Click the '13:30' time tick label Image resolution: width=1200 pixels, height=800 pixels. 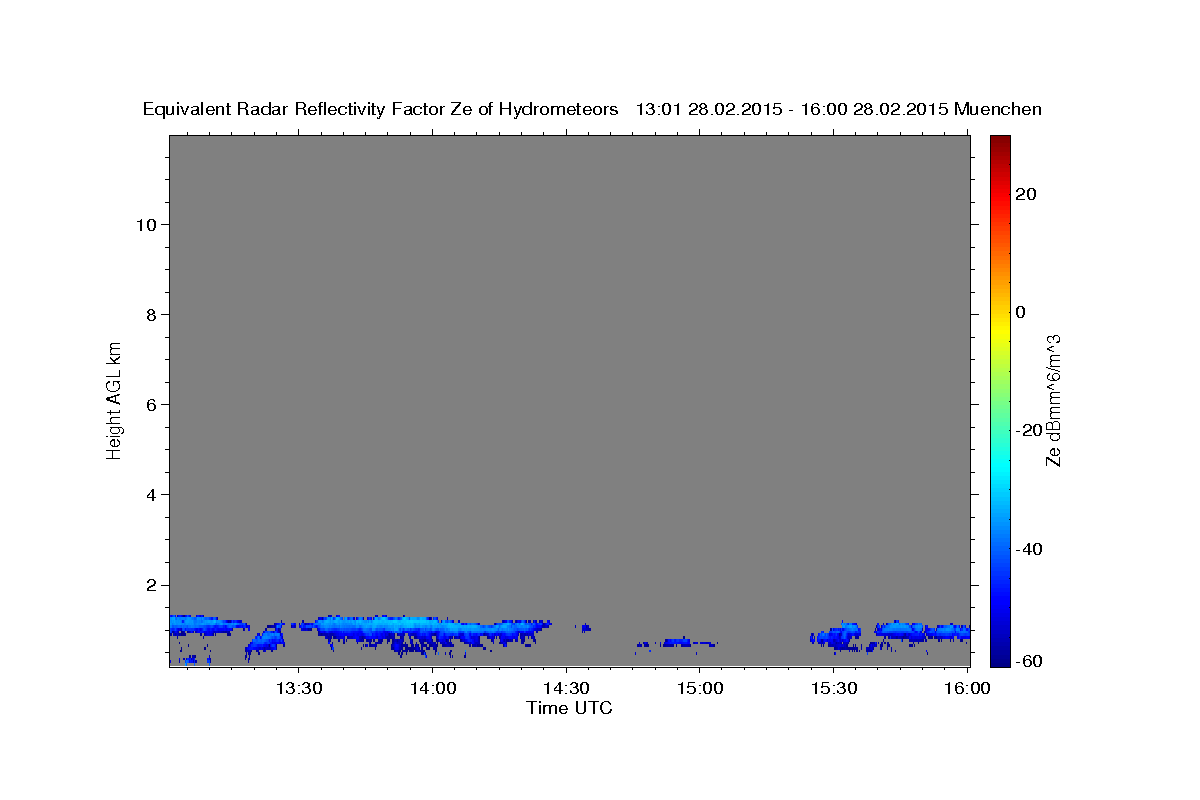pyautogui.click(x=298, y=689)
